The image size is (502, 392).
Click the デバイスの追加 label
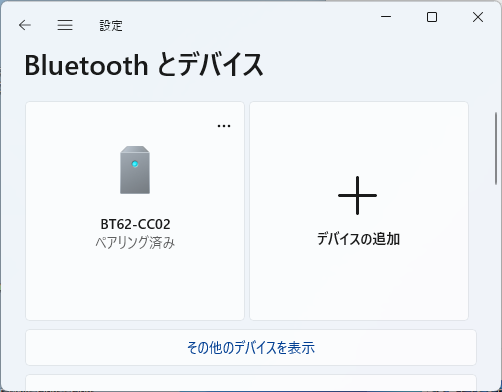coord(358,239)
